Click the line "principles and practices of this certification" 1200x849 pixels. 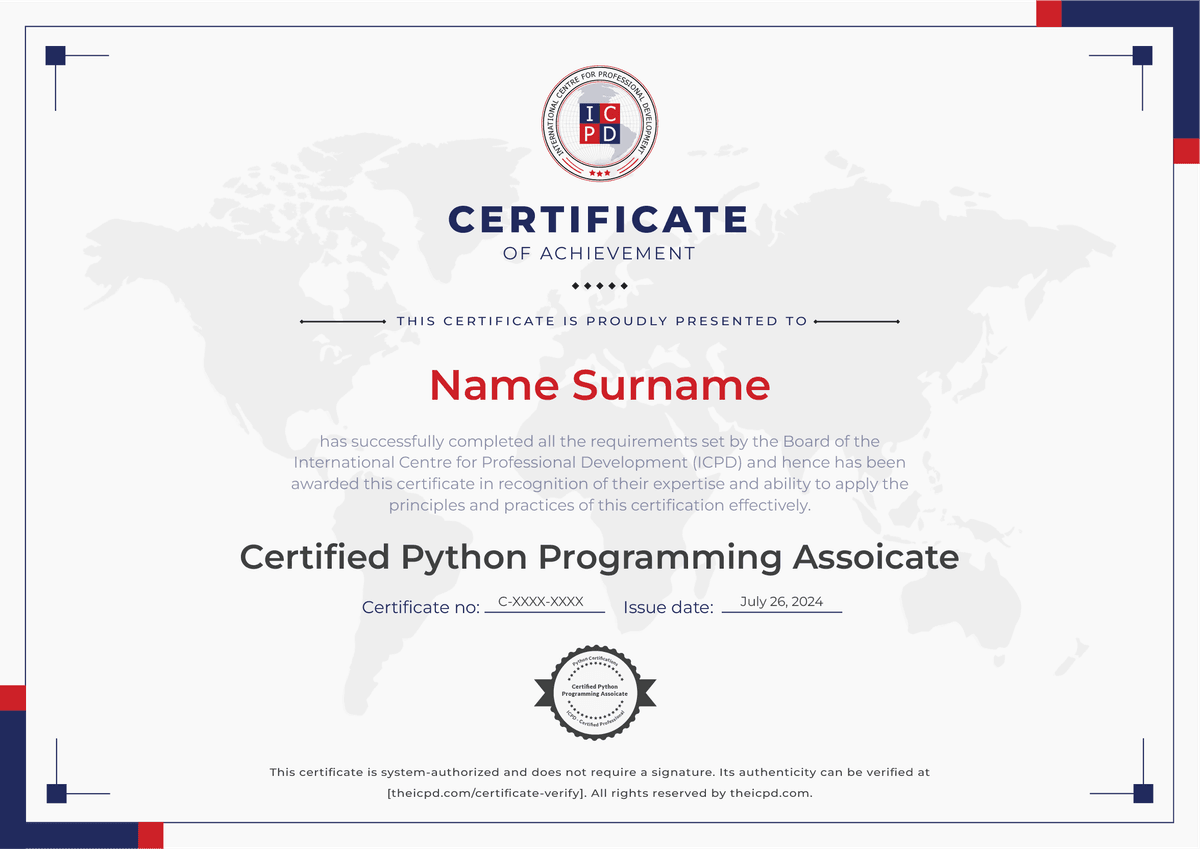tap(600, 505)
